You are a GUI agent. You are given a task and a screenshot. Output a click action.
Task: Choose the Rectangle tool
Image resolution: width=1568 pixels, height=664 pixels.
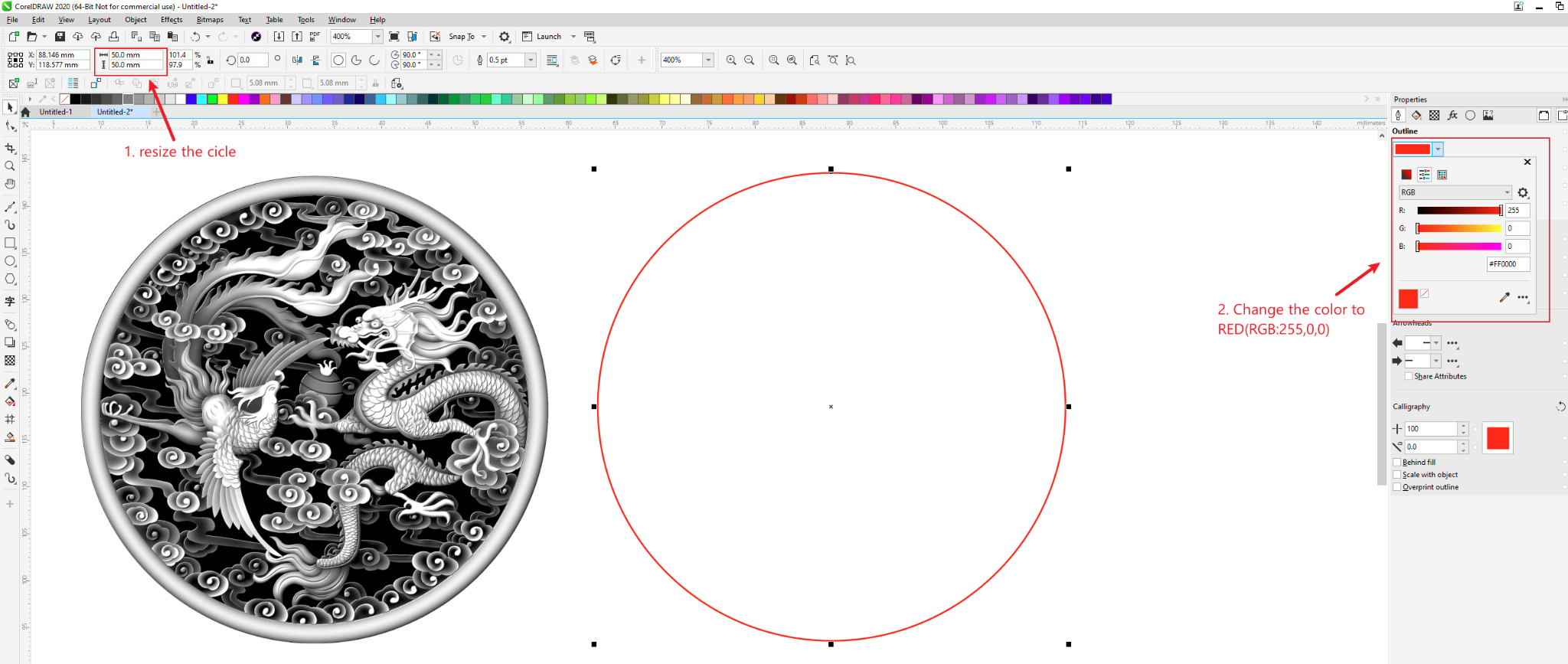tap(10, 244)
